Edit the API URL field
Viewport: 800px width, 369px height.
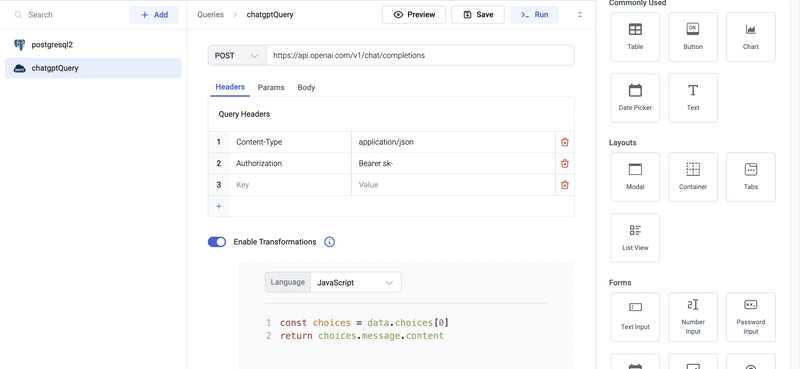[420, 56]
